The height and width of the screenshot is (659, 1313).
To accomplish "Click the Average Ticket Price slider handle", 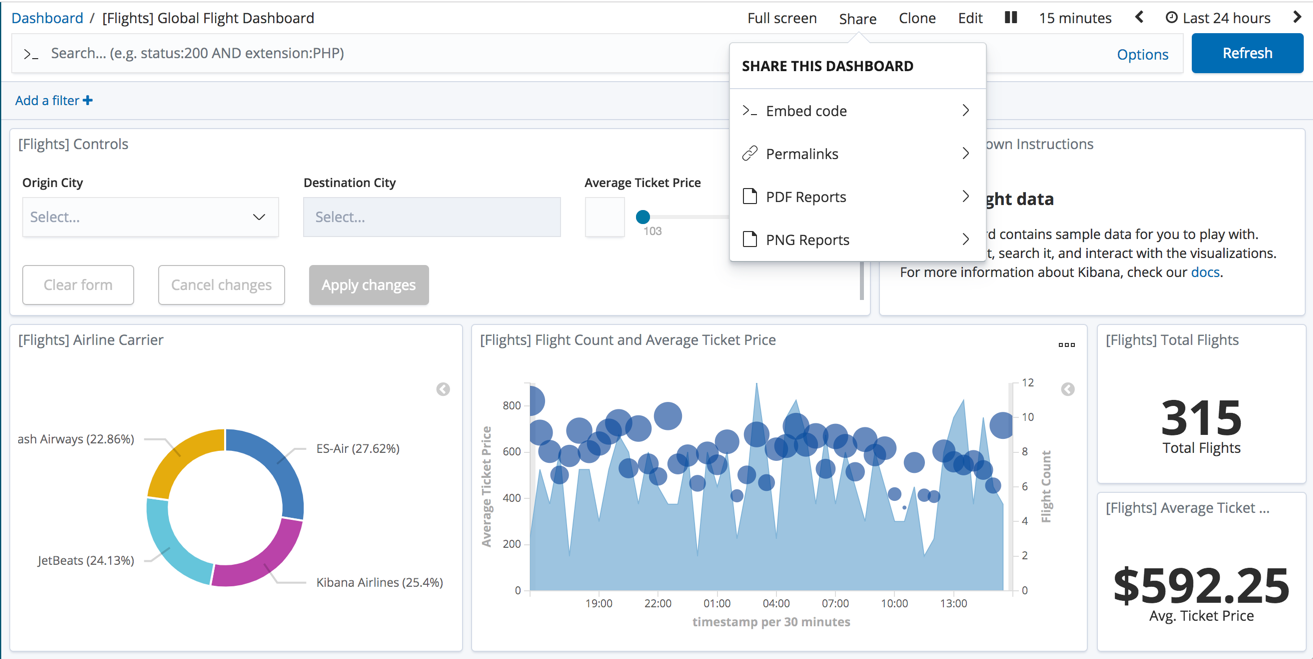I will [x=643, y=217].
